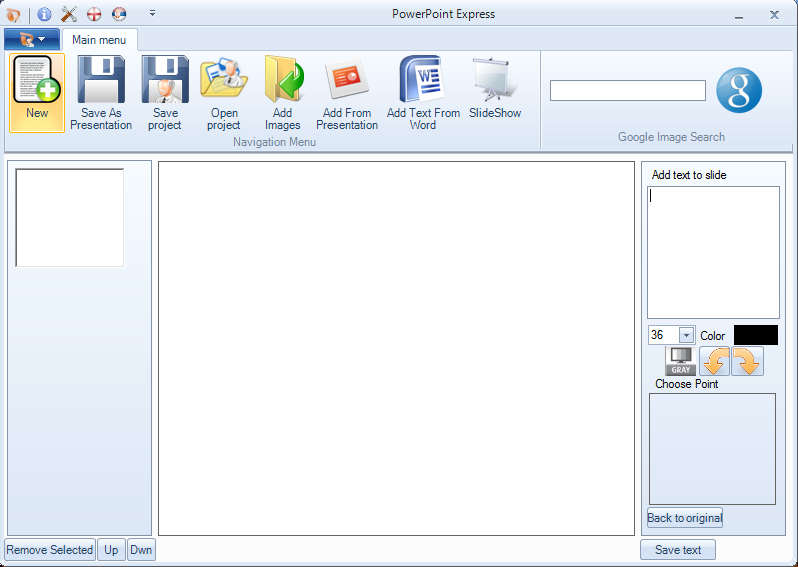The width and height of the screenshot is (798, 567).
Task: Click the Save project icon
Action: point(165,81)
